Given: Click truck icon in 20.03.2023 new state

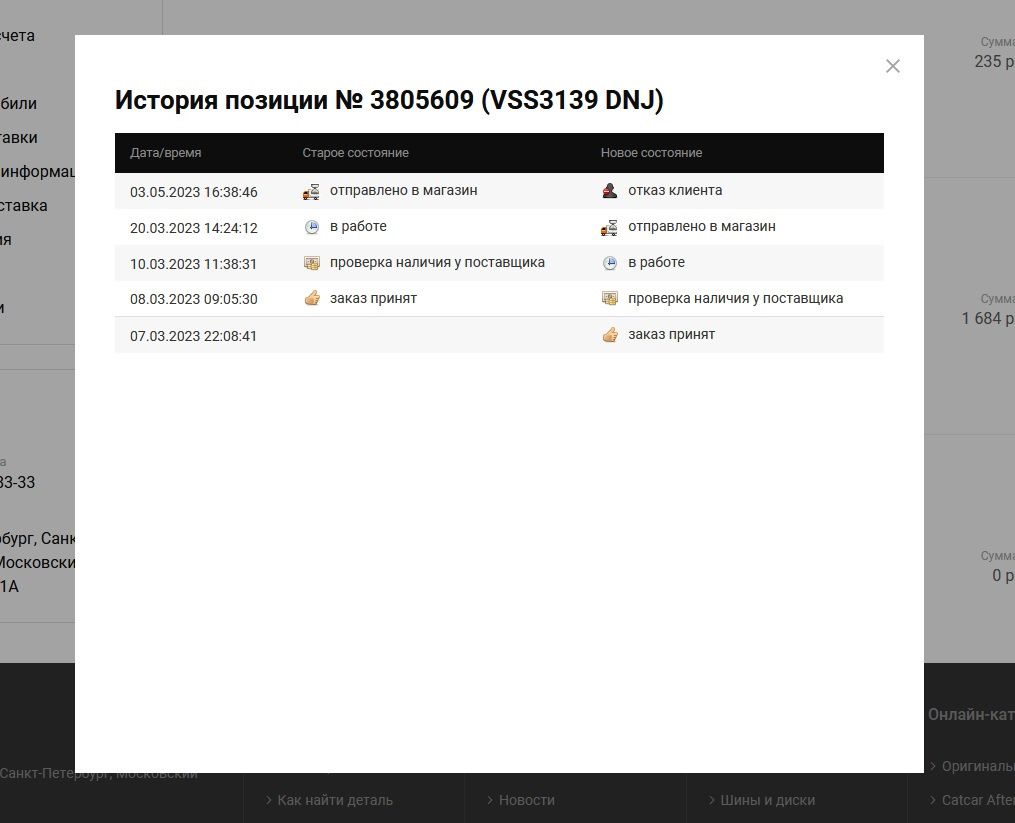Looking at the screenshot, I should pyautogui.click(x=609, y=227).
